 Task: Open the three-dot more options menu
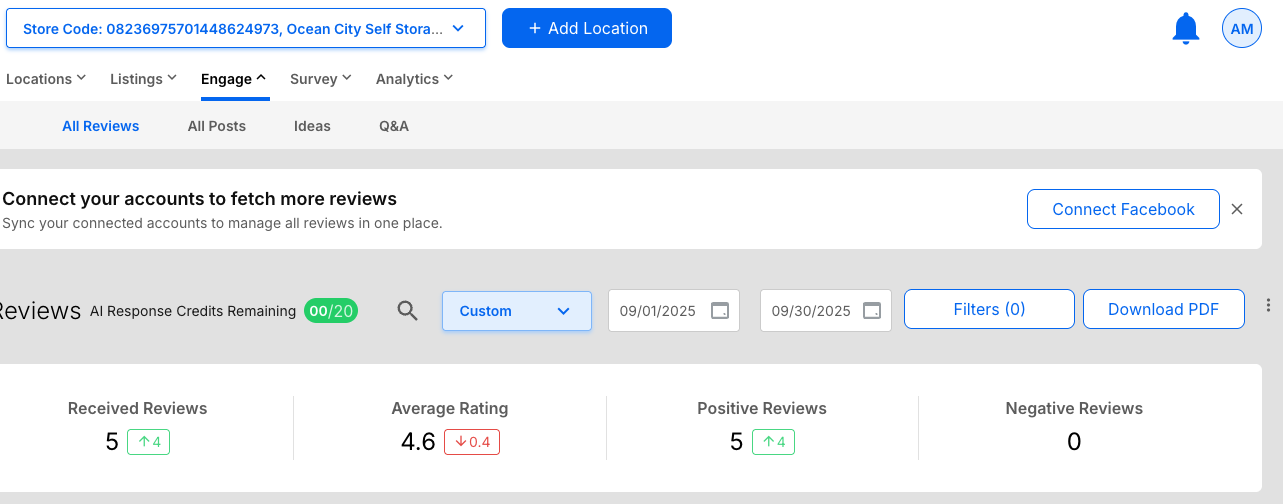click(1268, 305)
